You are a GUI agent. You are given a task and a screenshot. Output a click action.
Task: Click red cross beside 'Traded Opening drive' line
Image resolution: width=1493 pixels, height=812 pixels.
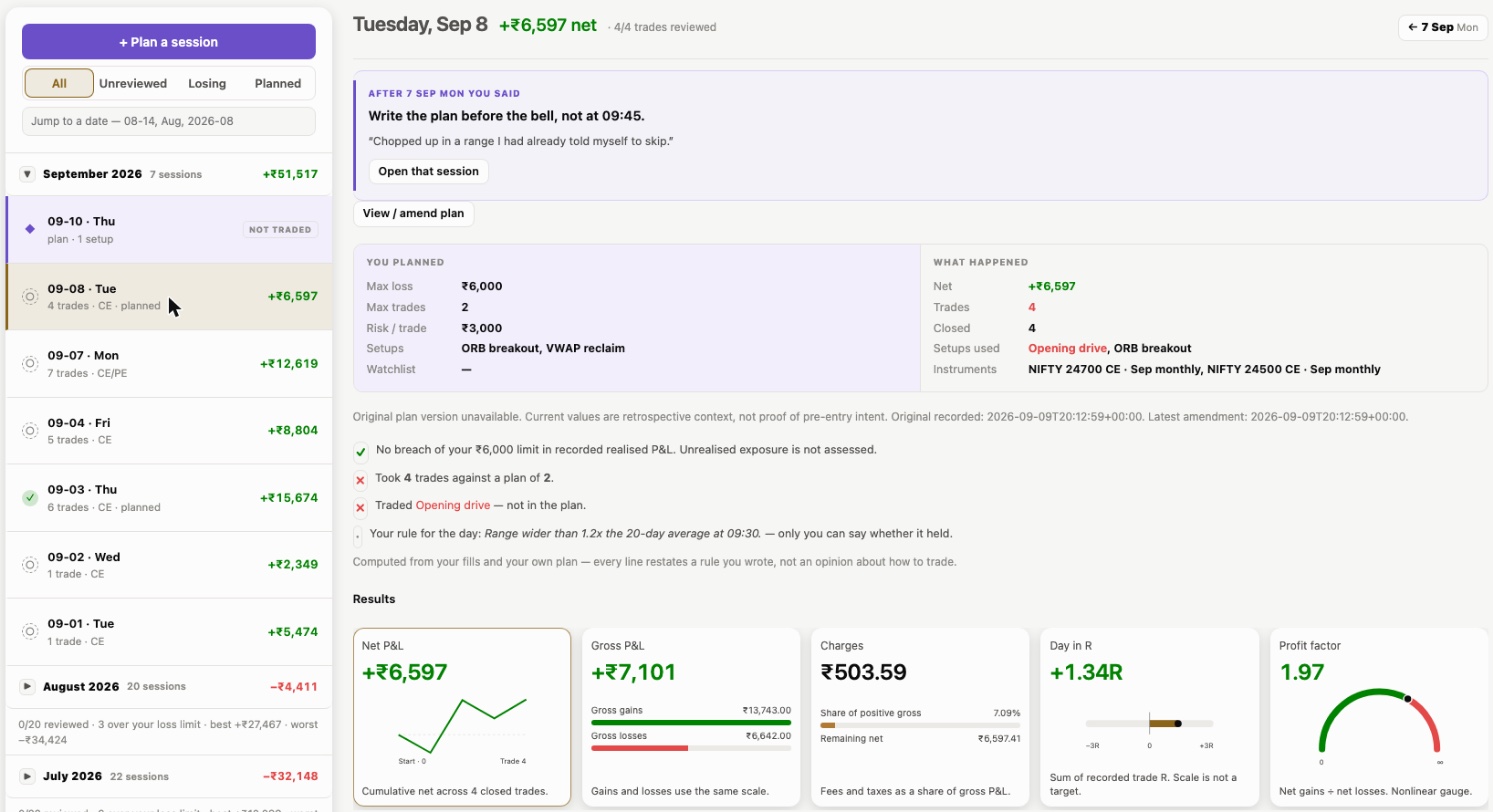(361, 507)
